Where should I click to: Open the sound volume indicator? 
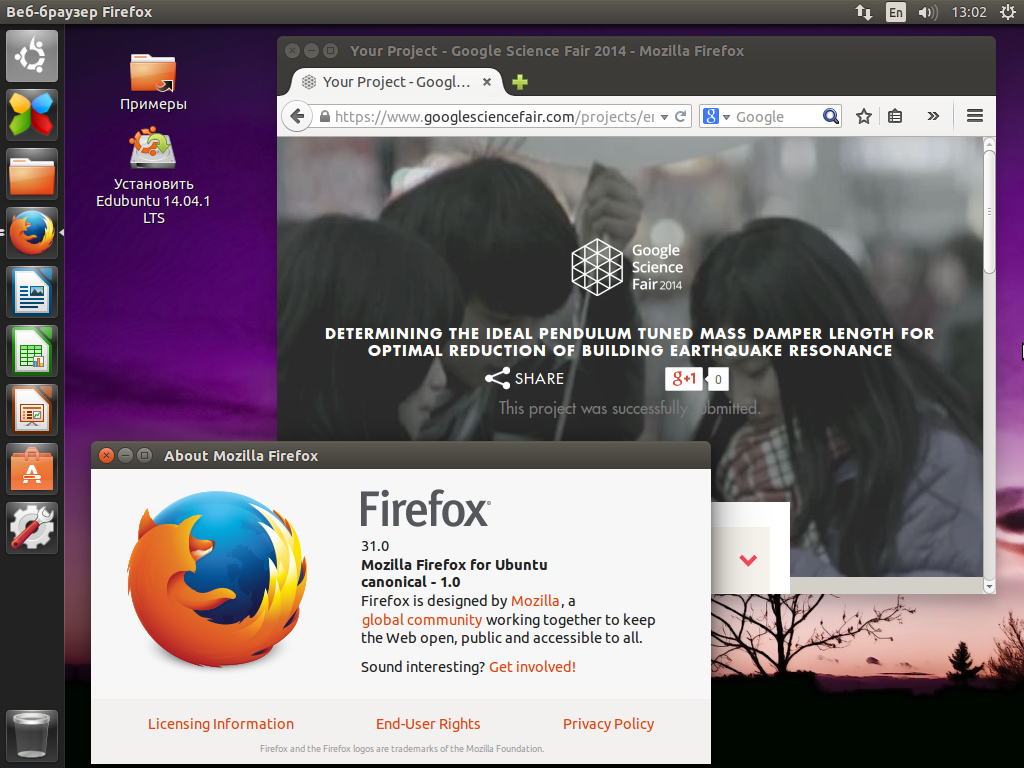(x=927, y=12)
